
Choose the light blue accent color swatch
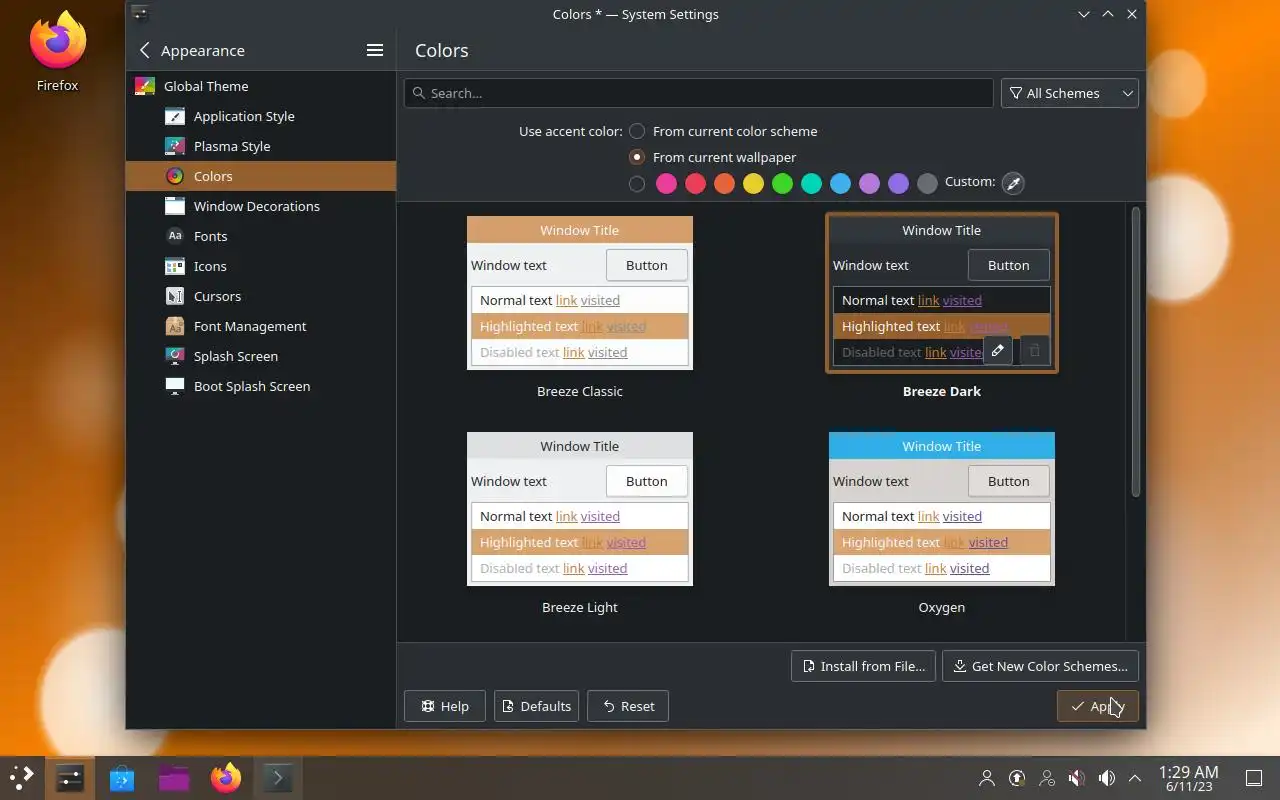pyautogui.click(x=840, y=183)
